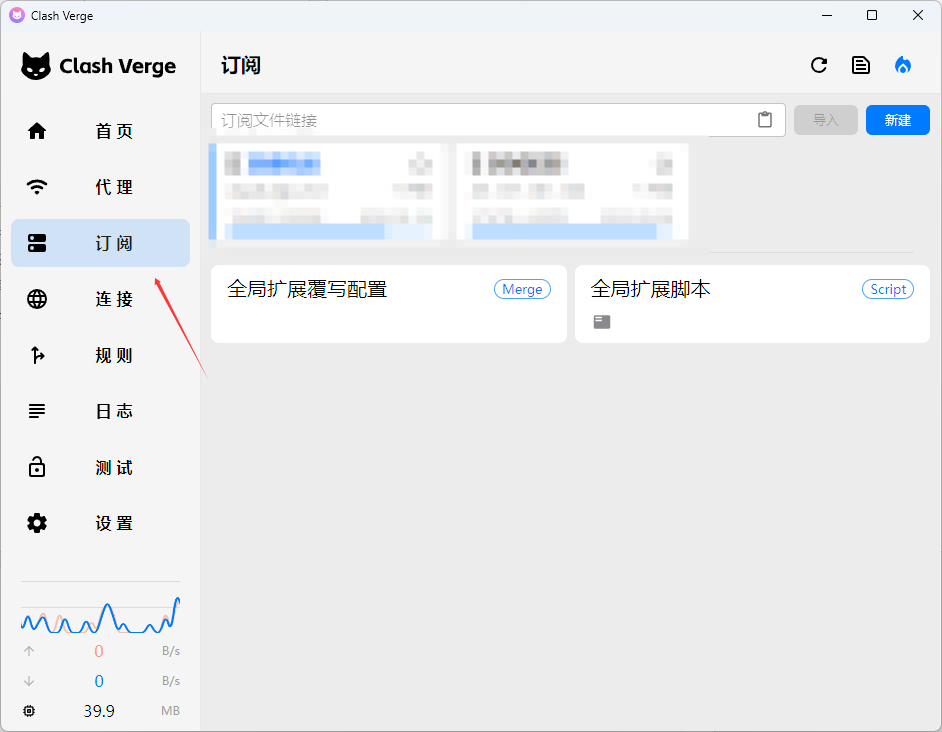
Task: Open the 全局扩展脚本 card
Action: [x=752, y=304]
